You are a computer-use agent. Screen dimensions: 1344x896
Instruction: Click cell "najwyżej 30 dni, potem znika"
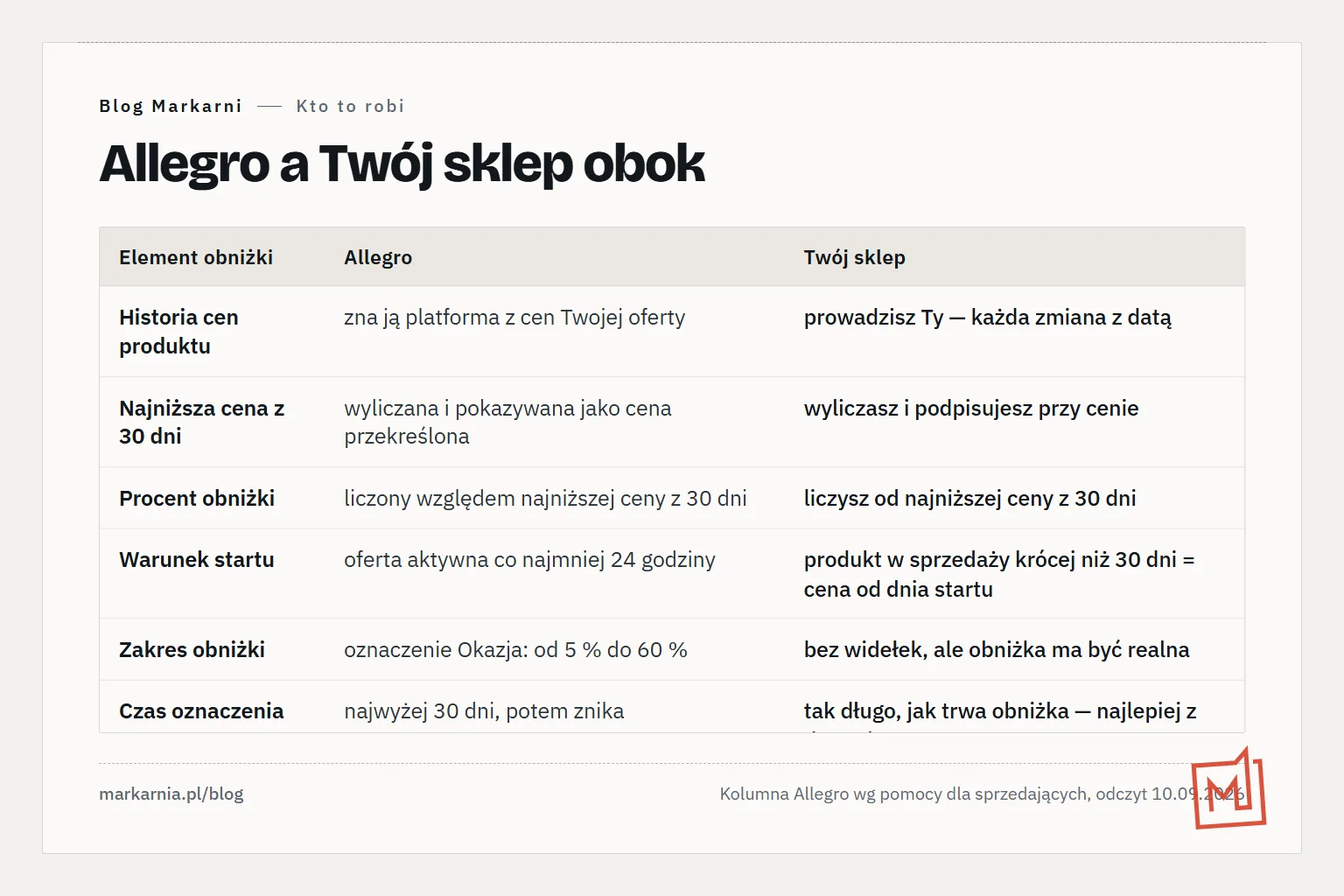tap(484, 710)
